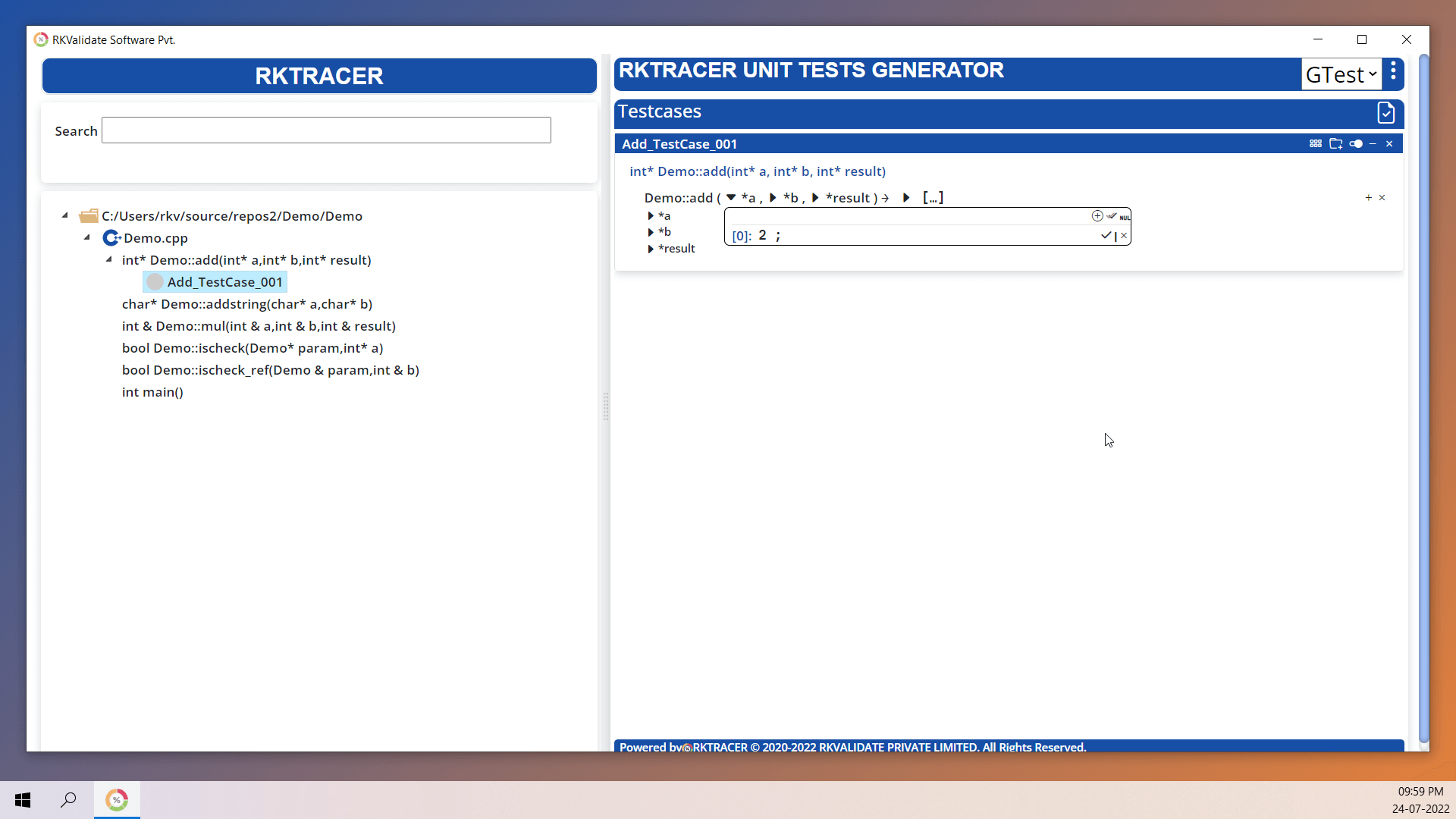Cancel the [0] value with the X icon

[1124, 236]
